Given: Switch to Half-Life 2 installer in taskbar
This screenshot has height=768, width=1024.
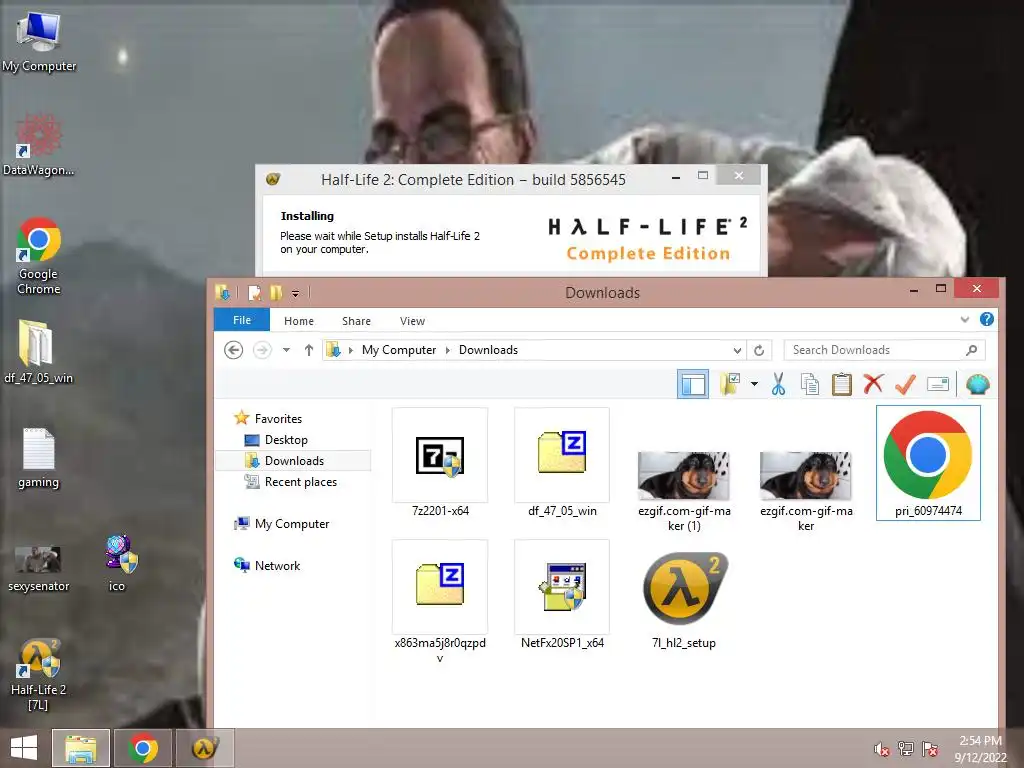Looking at the screenshot, I should (x=204, y=748).
